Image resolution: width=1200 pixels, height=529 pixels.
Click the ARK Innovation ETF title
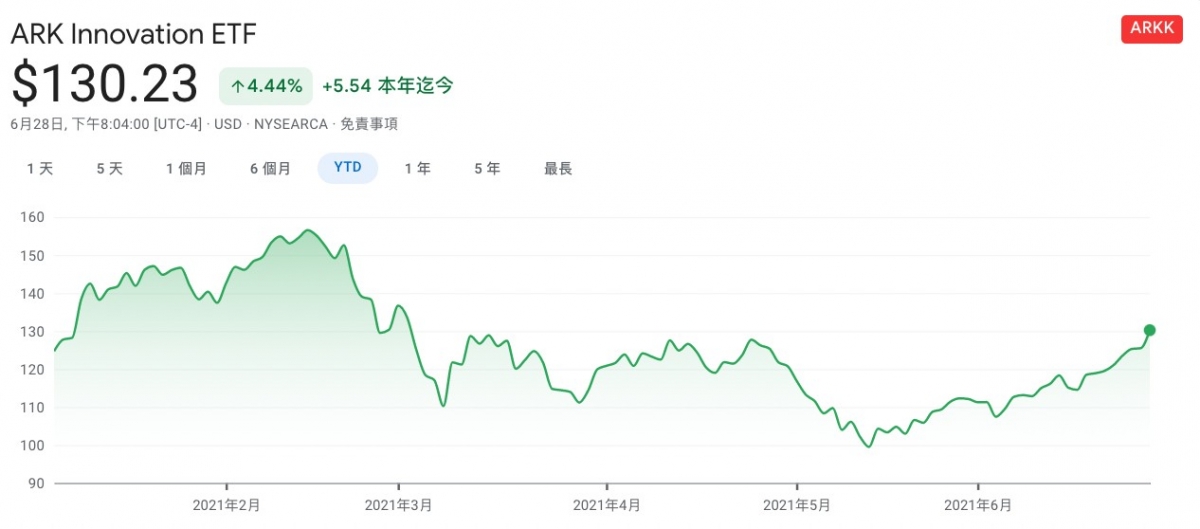tap(134, 34)
